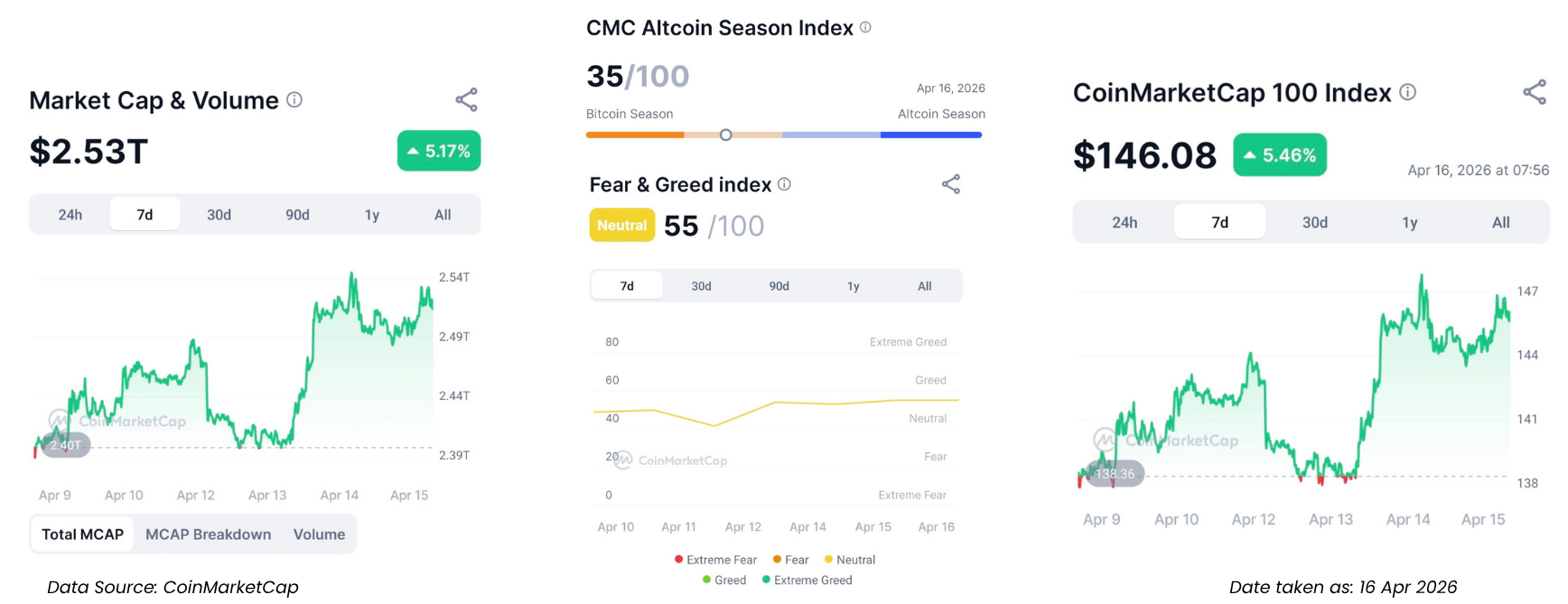Image resolution: width=1568 pixels, height=604 pixels.
Task: Click share icon on Fear & Greed index
Action: tap(951, 184)
